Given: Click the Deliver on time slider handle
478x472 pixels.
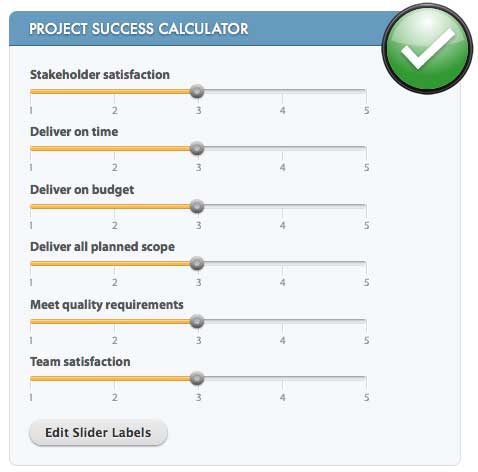Looking at the screenshot, I should (x=197, y=148).
